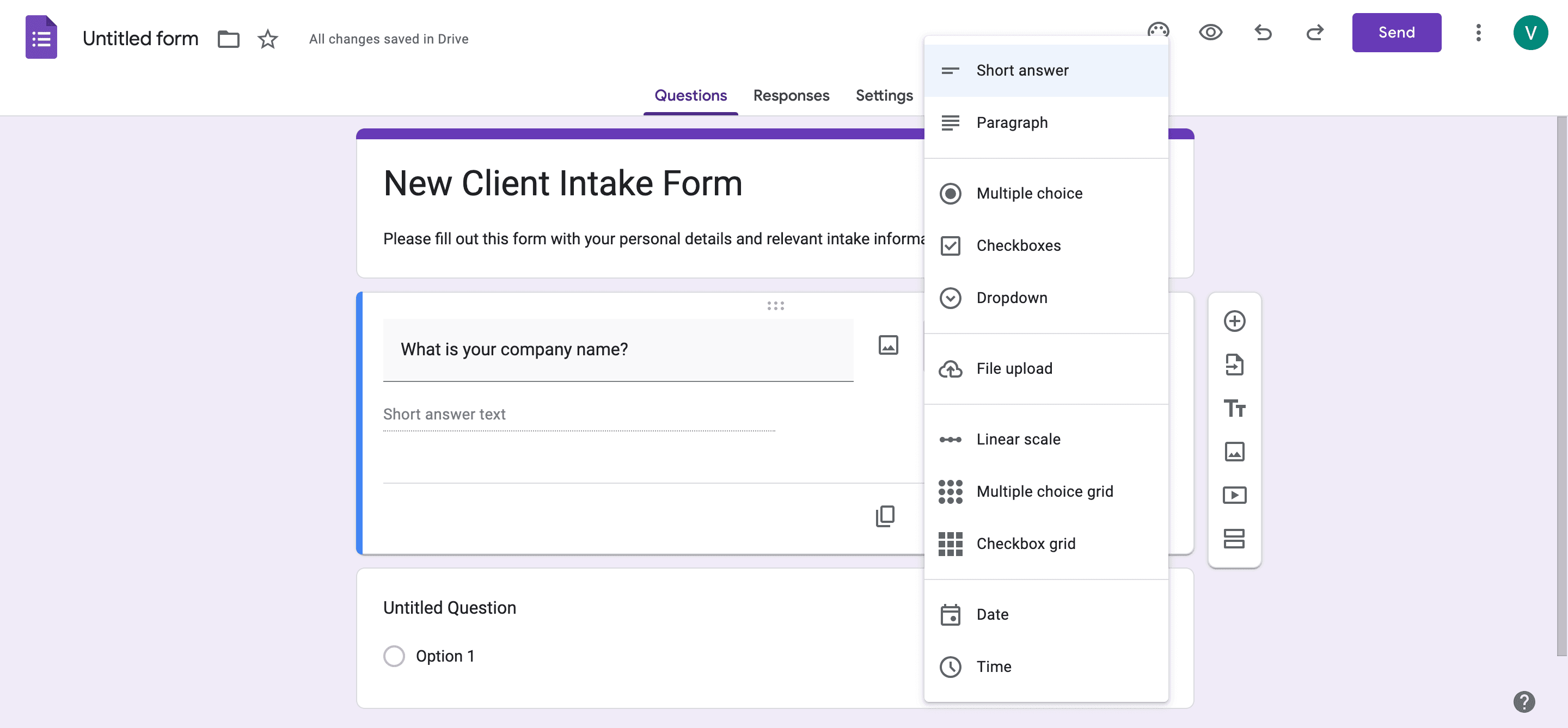
Task: Redo the last change
Action: pyautogui.click(x=1315, y=32)
